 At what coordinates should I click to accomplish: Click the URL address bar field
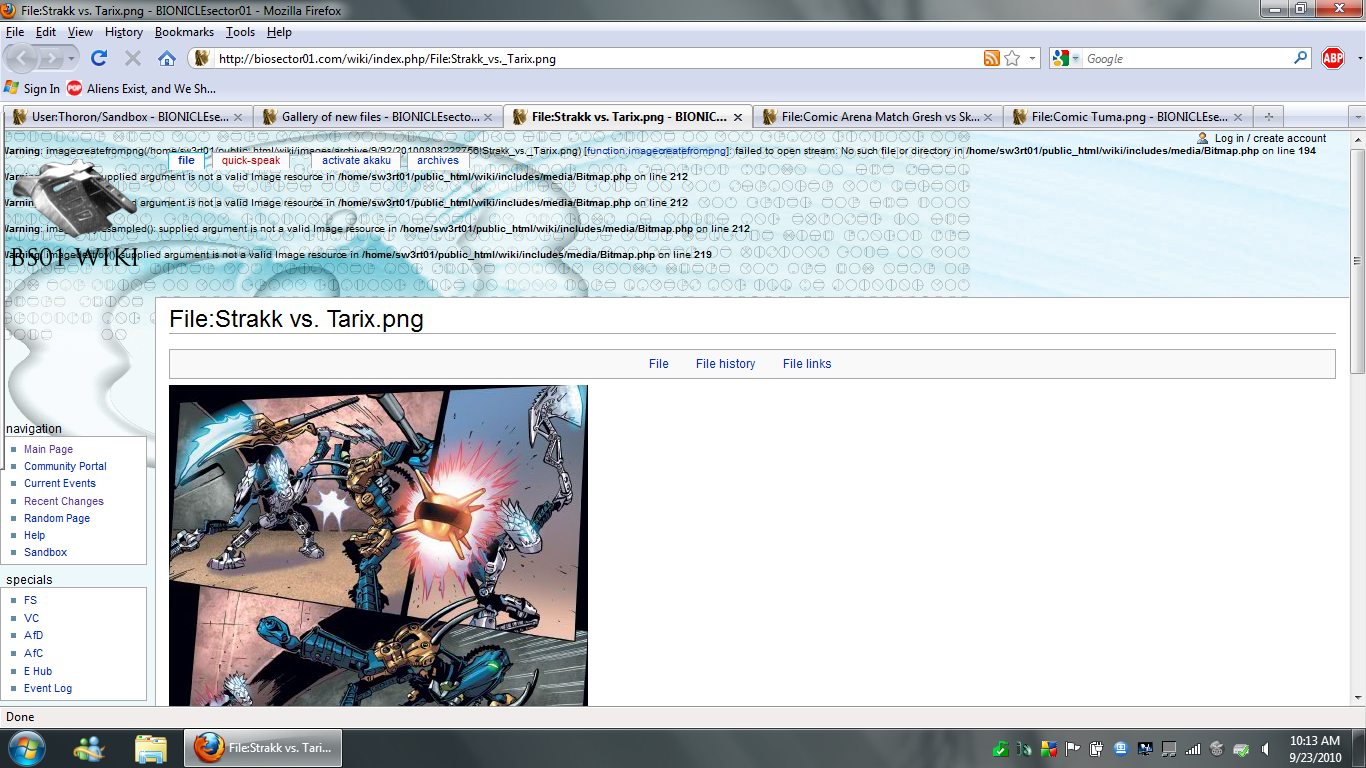(598, 59)
